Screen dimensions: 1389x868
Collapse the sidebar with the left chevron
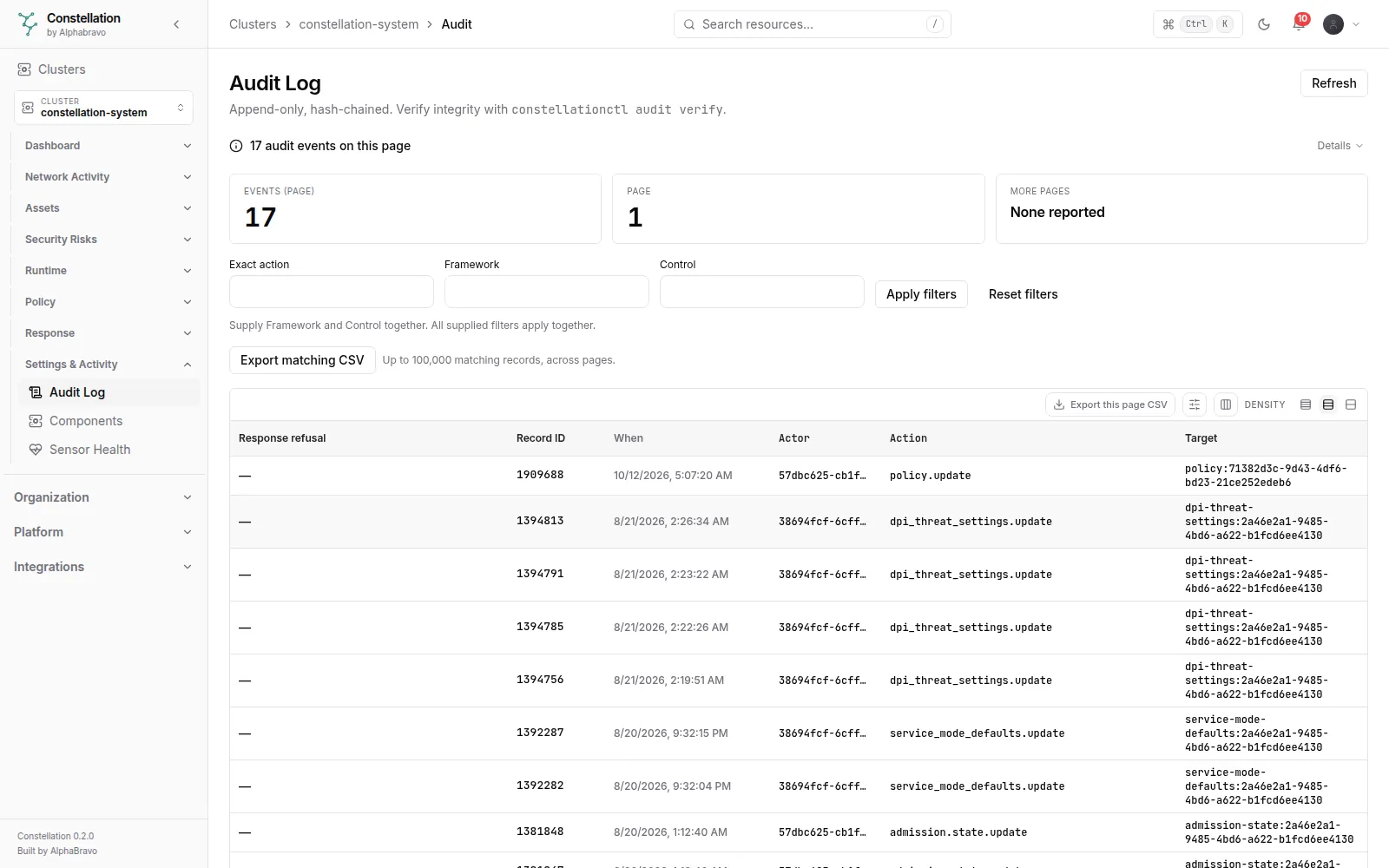[x=176, y=24]
